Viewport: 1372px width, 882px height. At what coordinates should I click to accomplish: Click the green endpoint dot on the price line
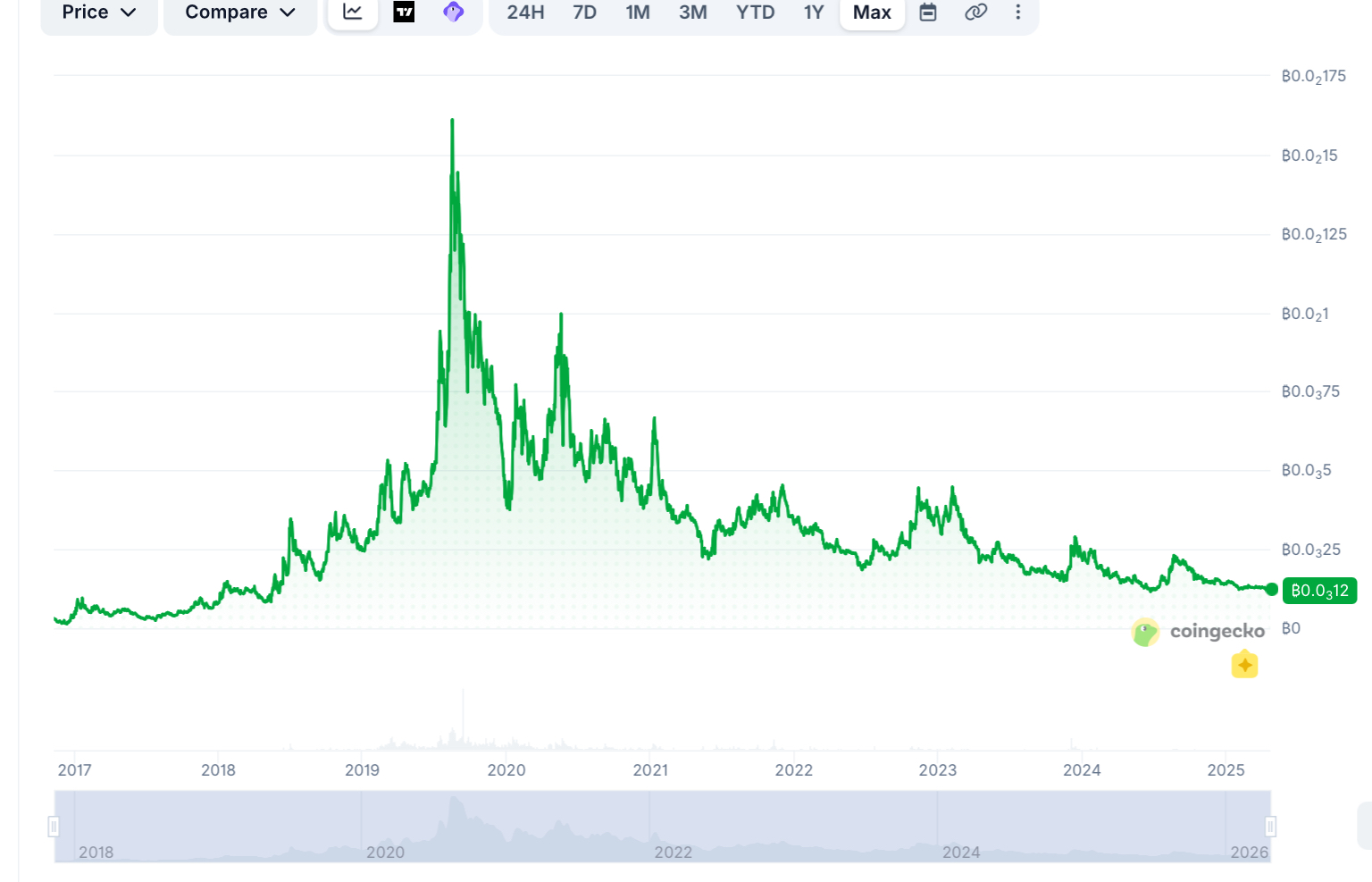(x=1272, y=589)
